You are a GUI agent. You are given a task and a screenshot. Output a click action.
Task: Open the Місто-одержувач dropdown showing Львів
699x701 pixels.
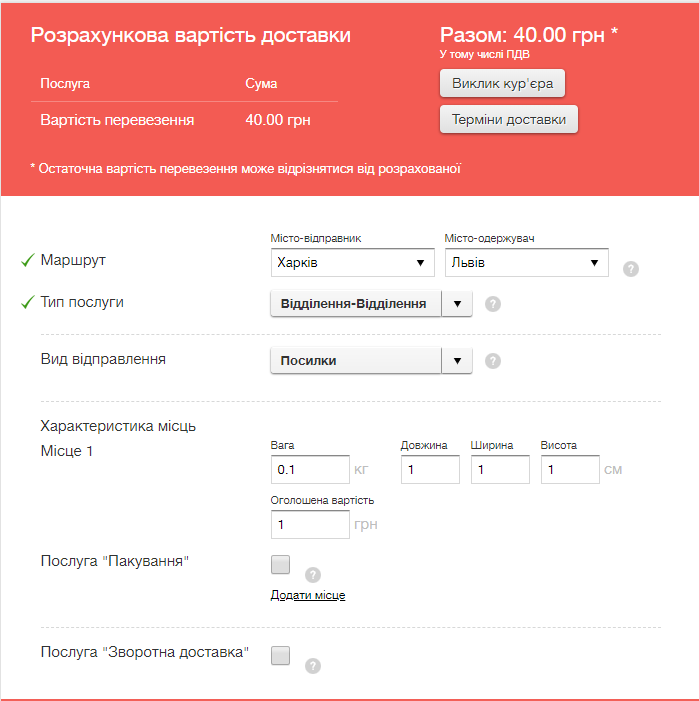[x=526, y=262]
